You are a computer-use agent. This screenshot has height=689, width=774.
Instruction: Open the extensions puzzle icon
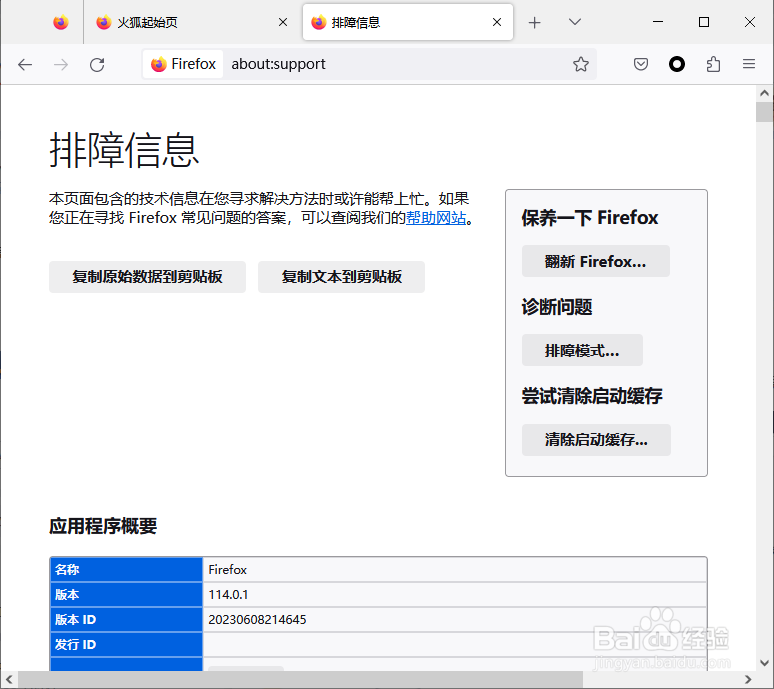tap(713, 64)
